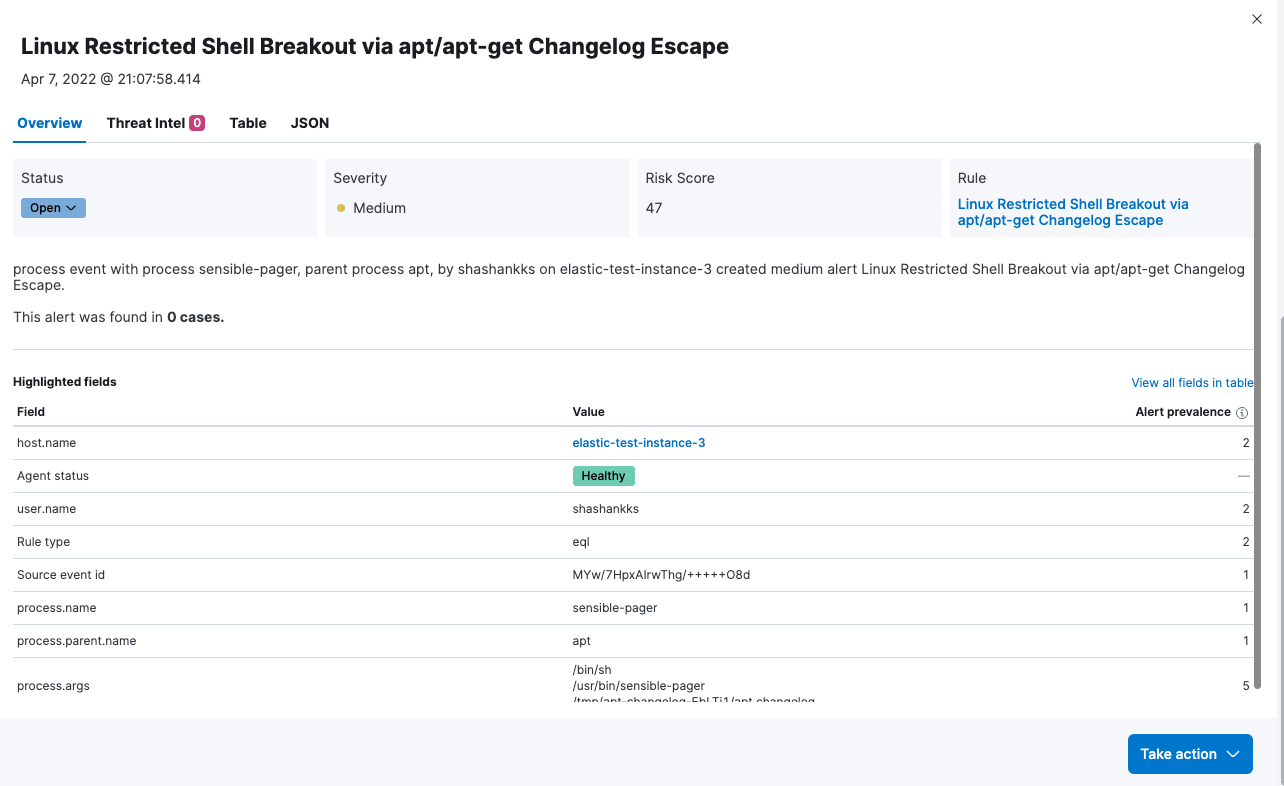Select the Overview tab
1284x786 pixels.
point(50,123)
